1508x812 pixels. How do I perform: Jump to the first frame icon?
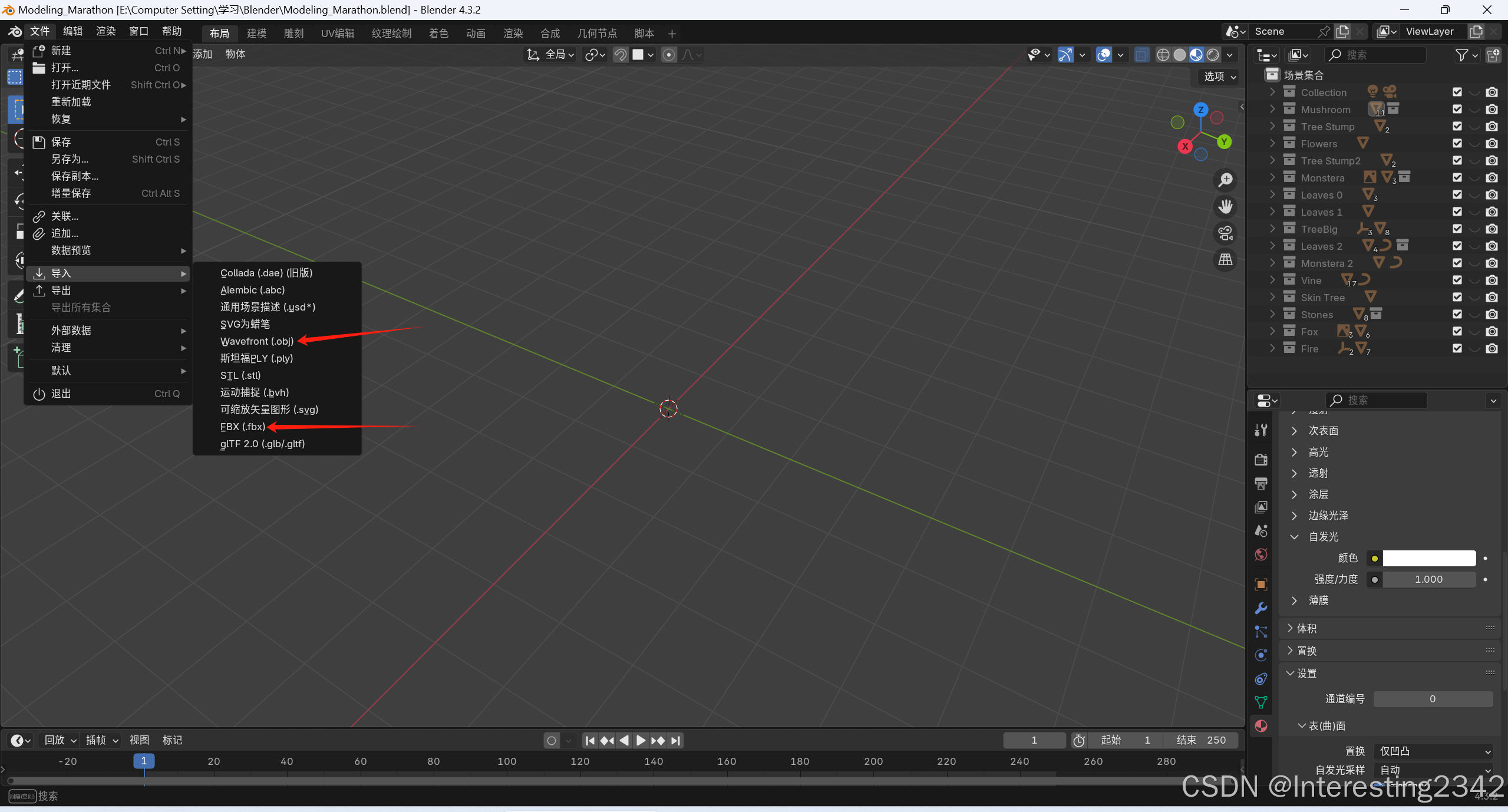coord(590,740)
